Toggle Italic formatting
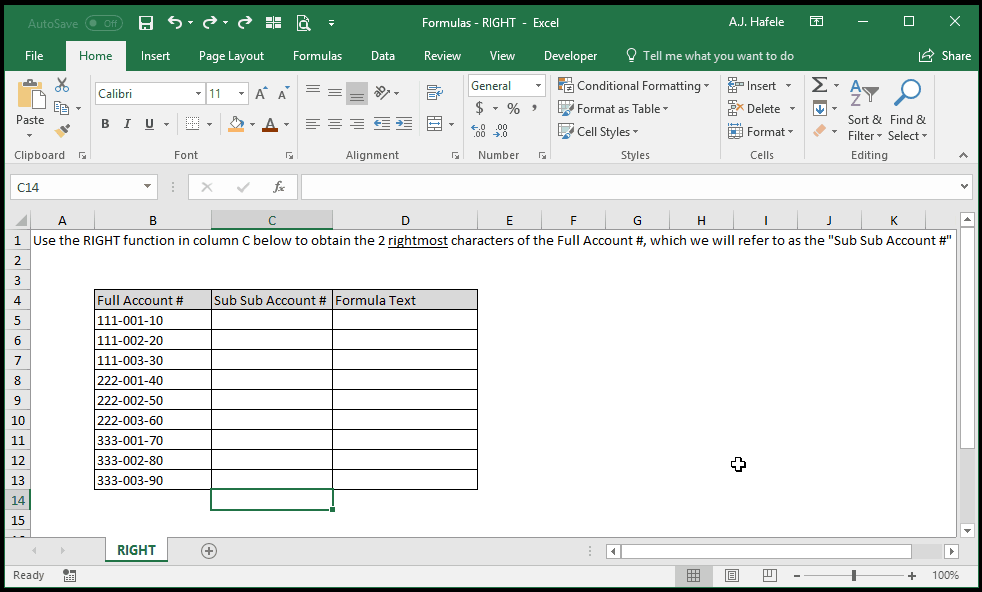Screen dimensions: 982x592 [x=127, y=123]
